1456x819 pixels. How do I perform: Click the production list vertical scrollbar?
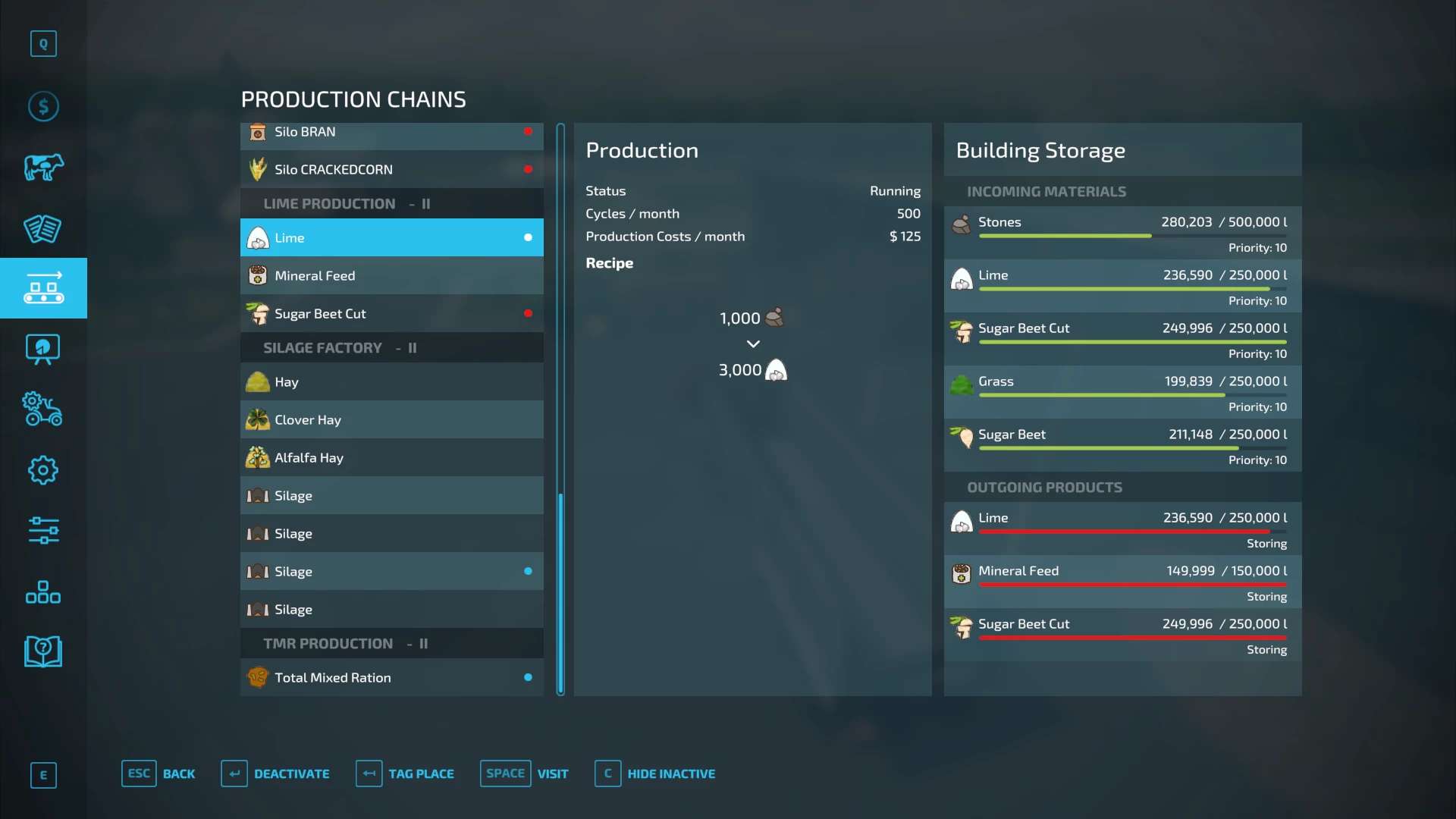pyautogui.click(x=560, y=592)
